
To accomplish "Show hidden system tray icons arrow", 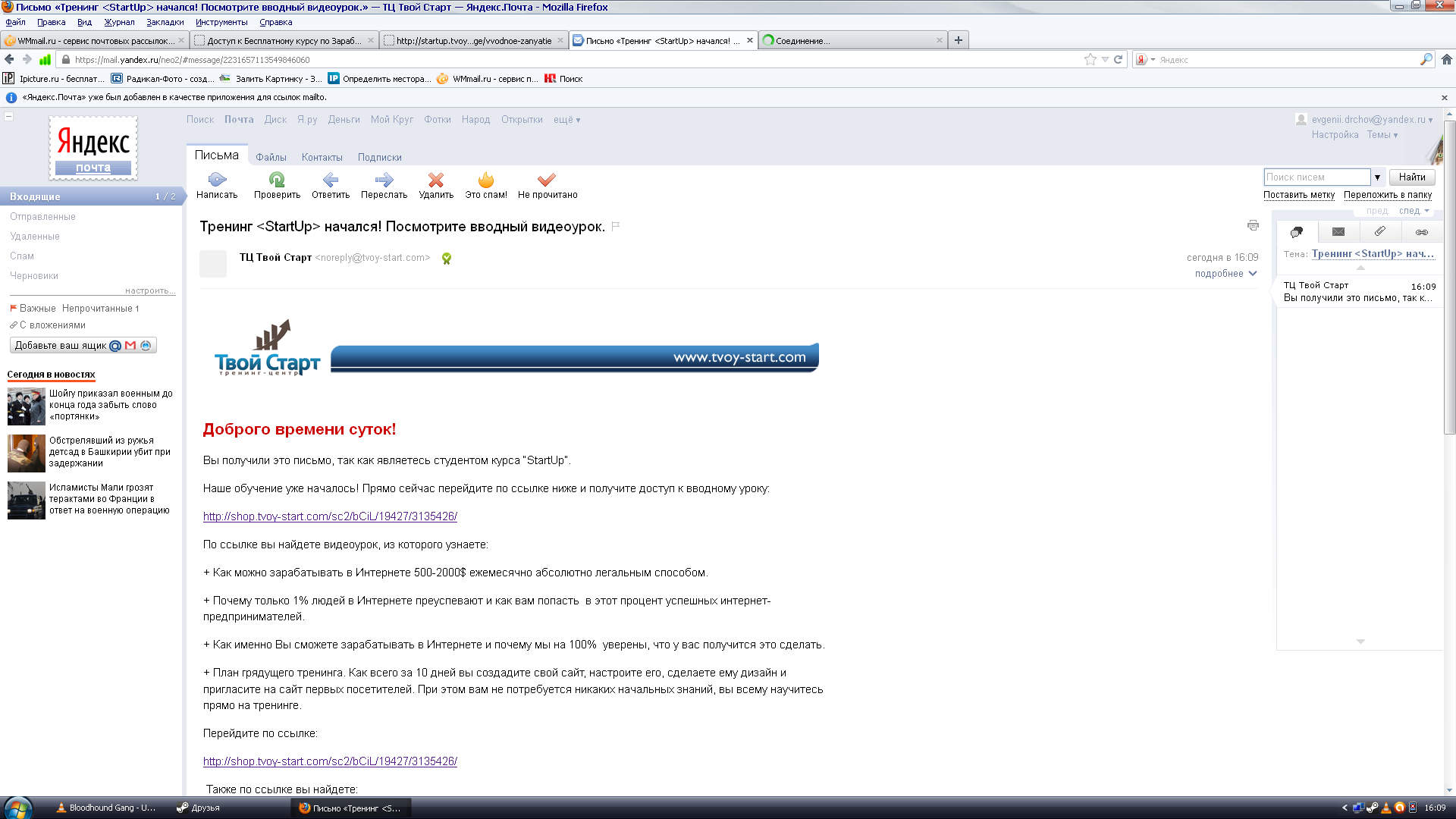I will click(x=1345, y=808).
